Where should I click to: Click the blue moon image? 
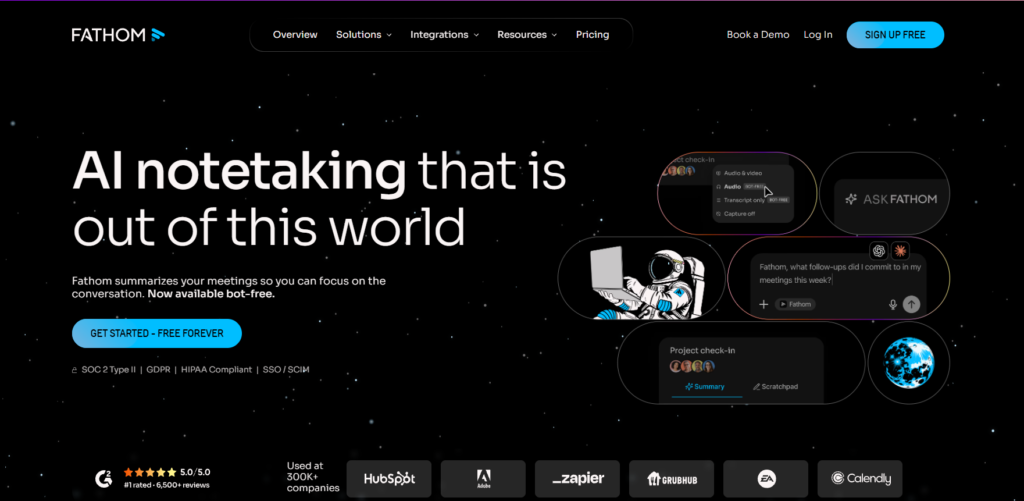[x=908, y=362]
